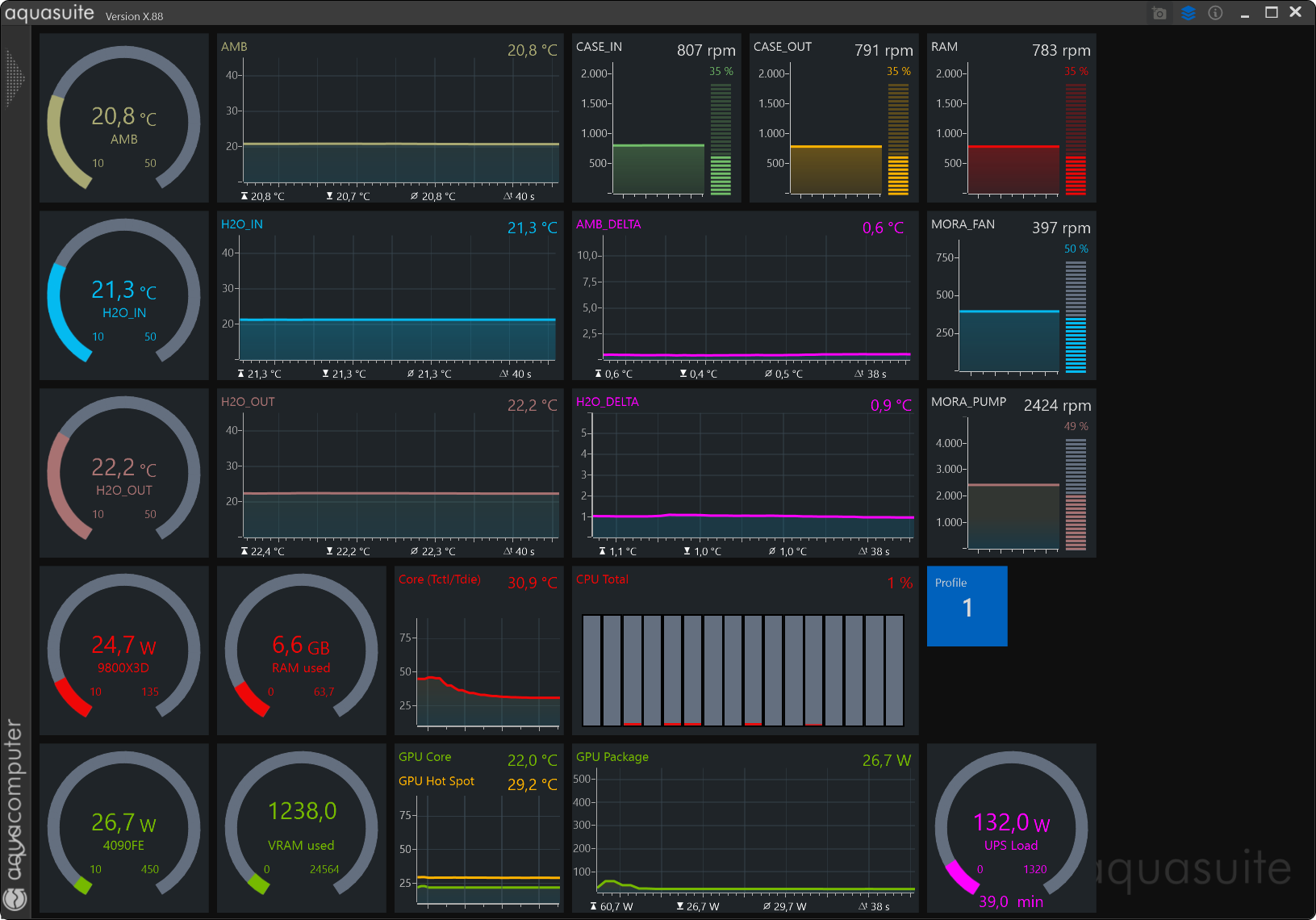Click the CPU Total core bars graph
Image resolution: width=1316 pixels, height=920 pixels.
(743, 671)
